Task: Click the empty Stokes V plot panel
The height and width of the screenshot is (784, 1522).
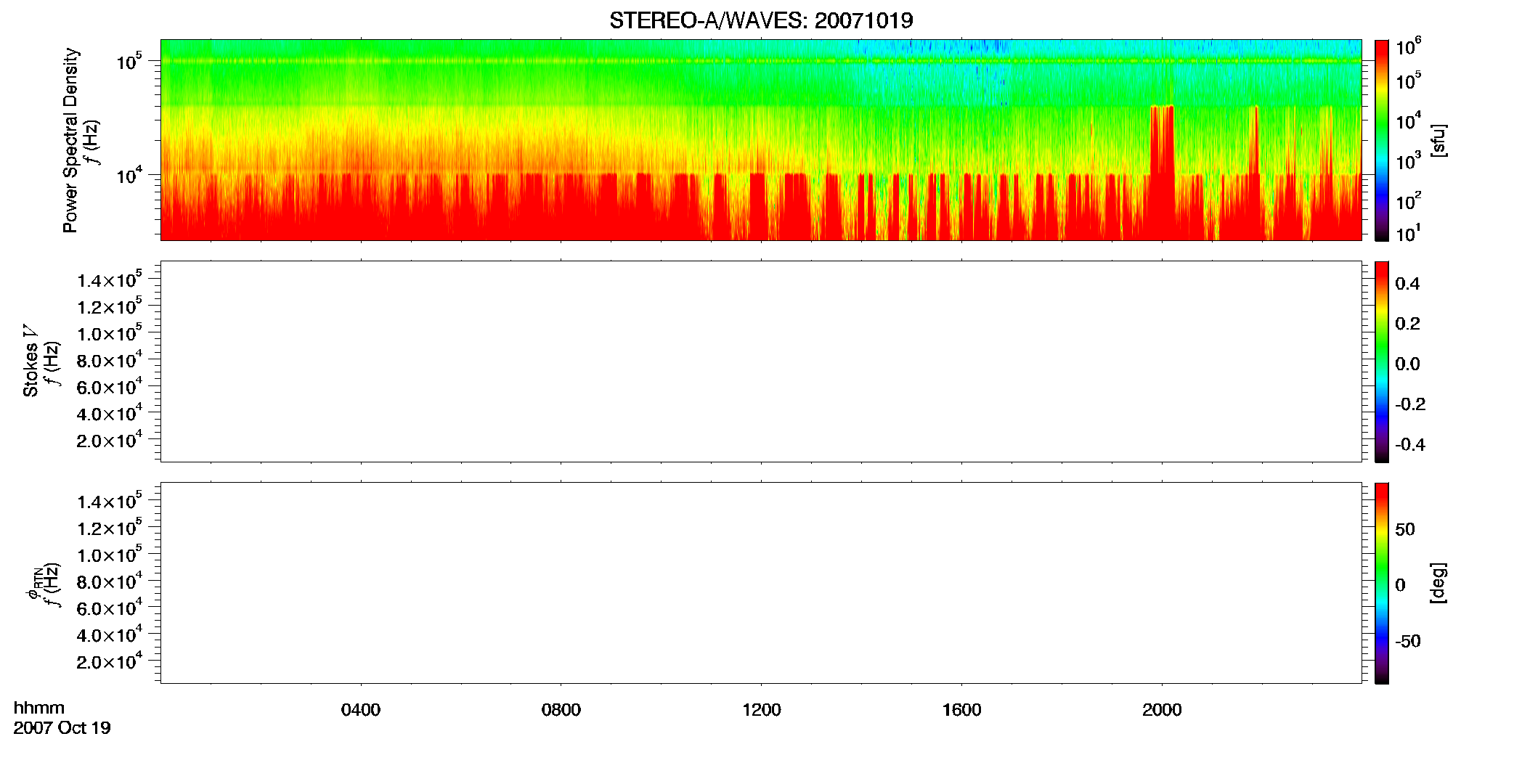Action: (761, 362)
